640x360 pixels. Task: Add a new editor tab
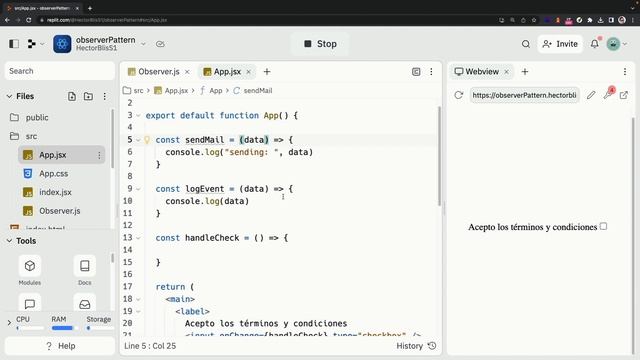coord(267,72)
